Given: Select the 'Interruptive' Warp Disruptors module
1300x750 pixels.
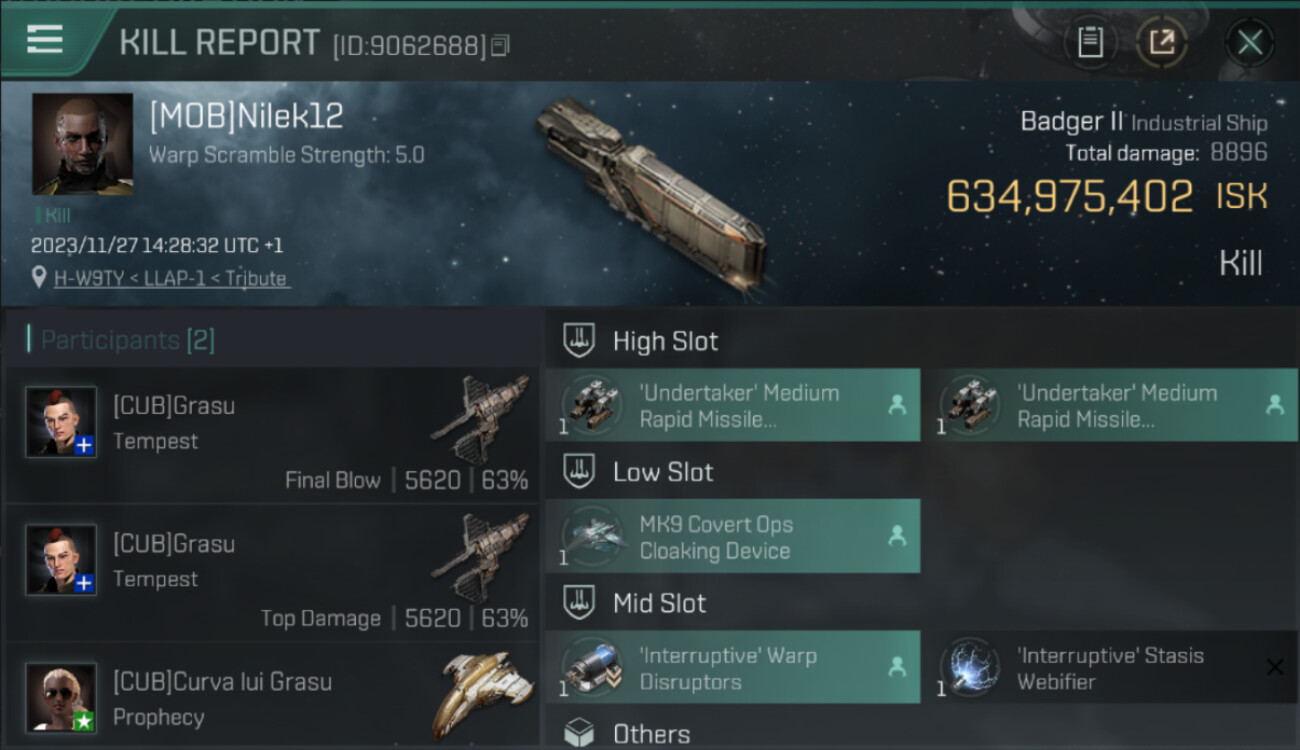Looking at the screenshot, I should tap(732, 668).
